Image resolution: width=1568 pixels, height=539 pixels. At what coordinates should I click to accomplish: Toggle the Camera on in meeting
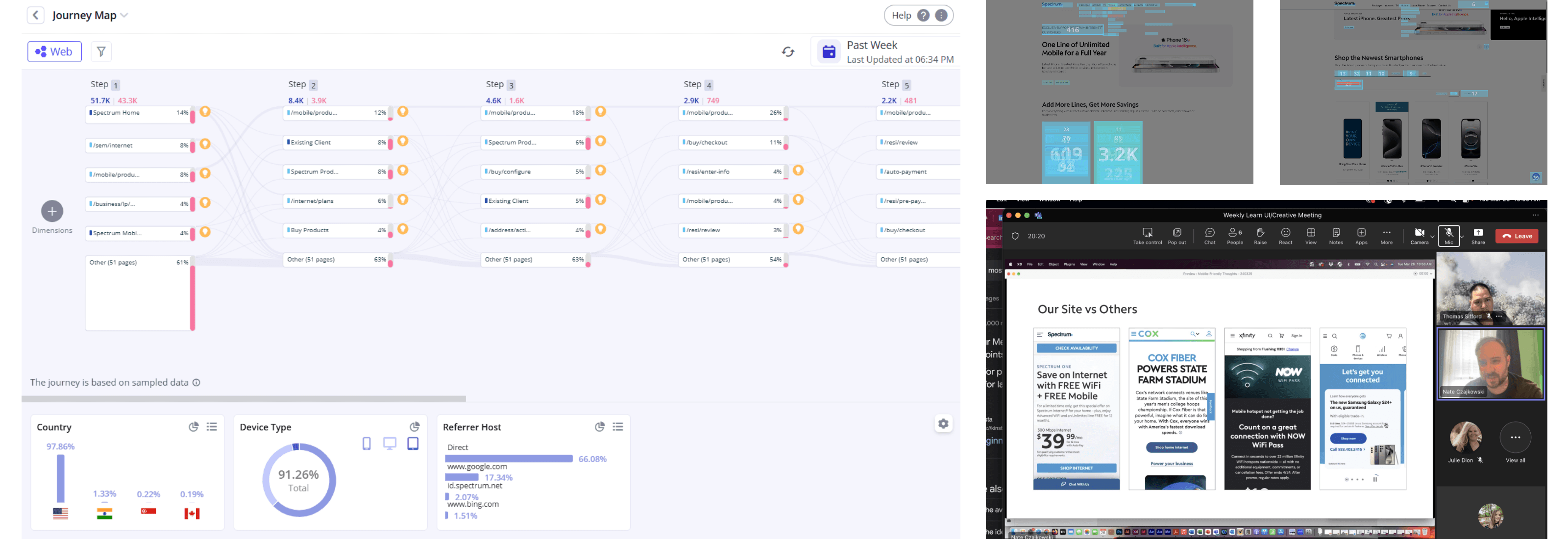pos(1419,235)
